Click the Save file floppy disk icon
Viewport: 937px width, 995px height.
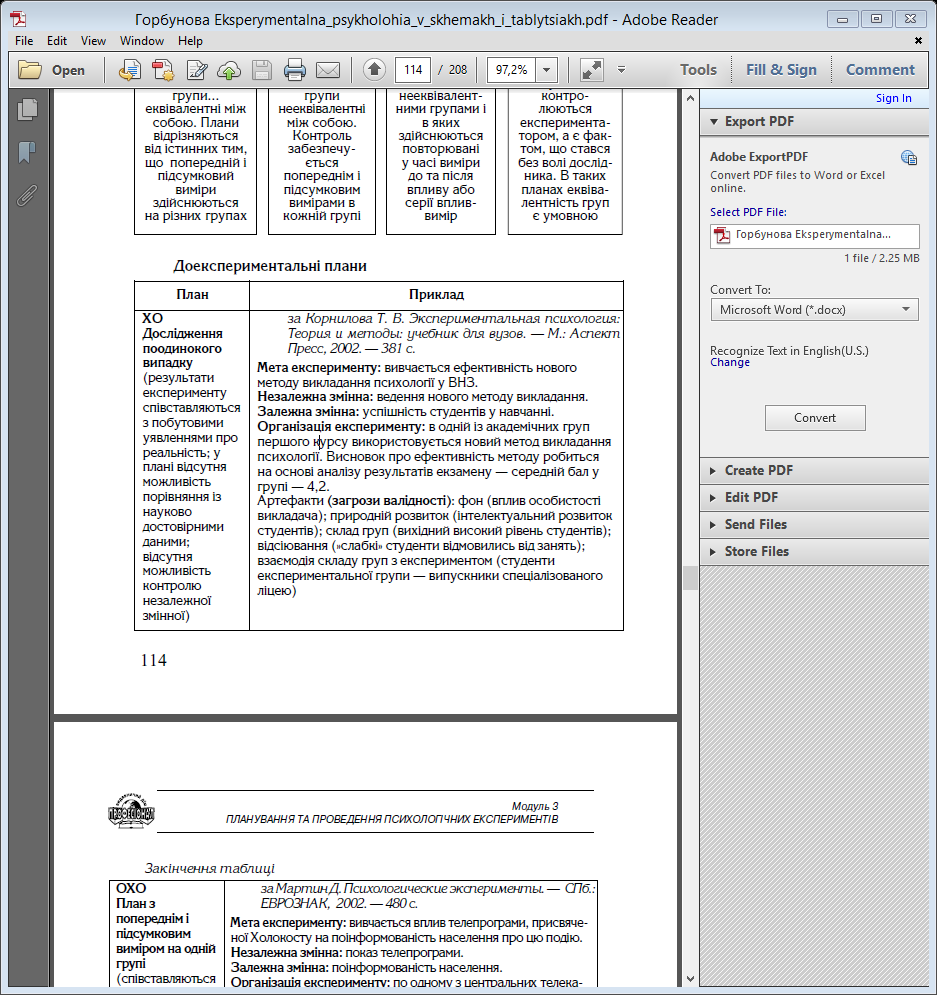pos(262,70)
